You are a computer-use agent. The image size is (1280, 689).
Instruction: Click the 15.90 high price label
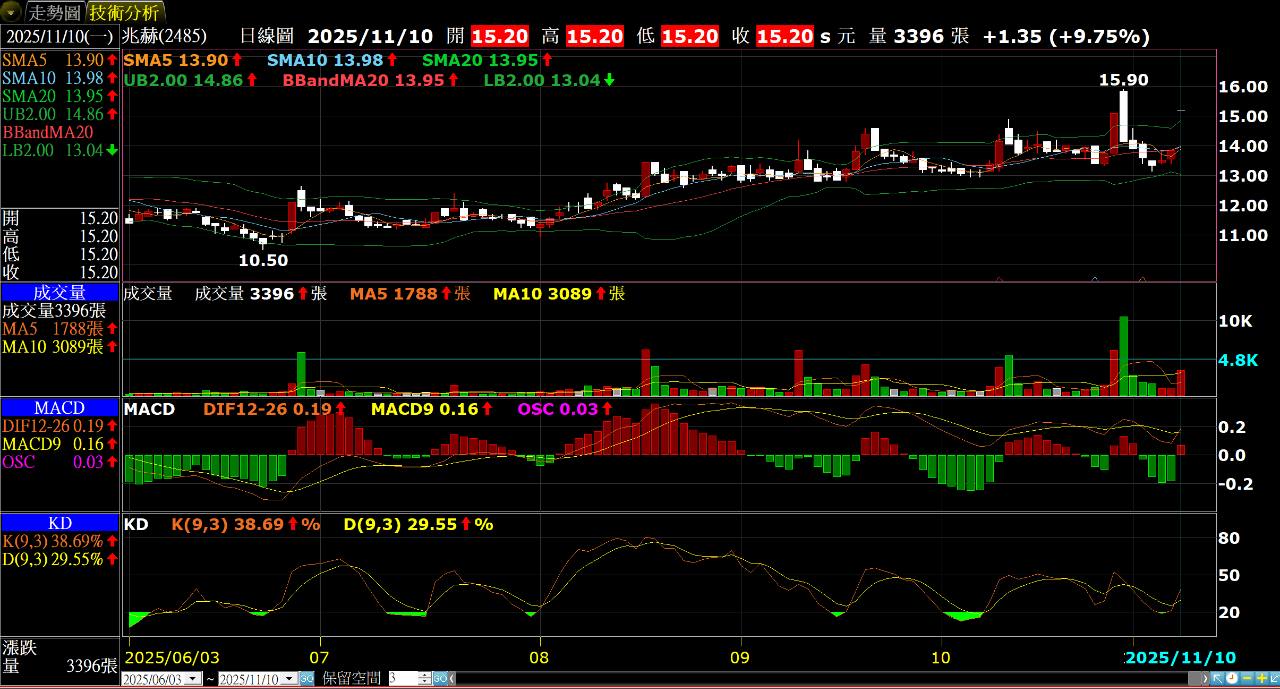pos(1124,79)
